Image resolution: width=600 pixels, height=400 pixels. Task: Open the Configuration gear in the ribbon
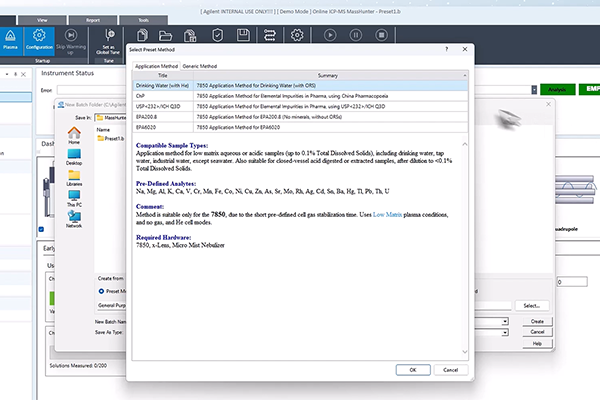click(x=39, y=40)
